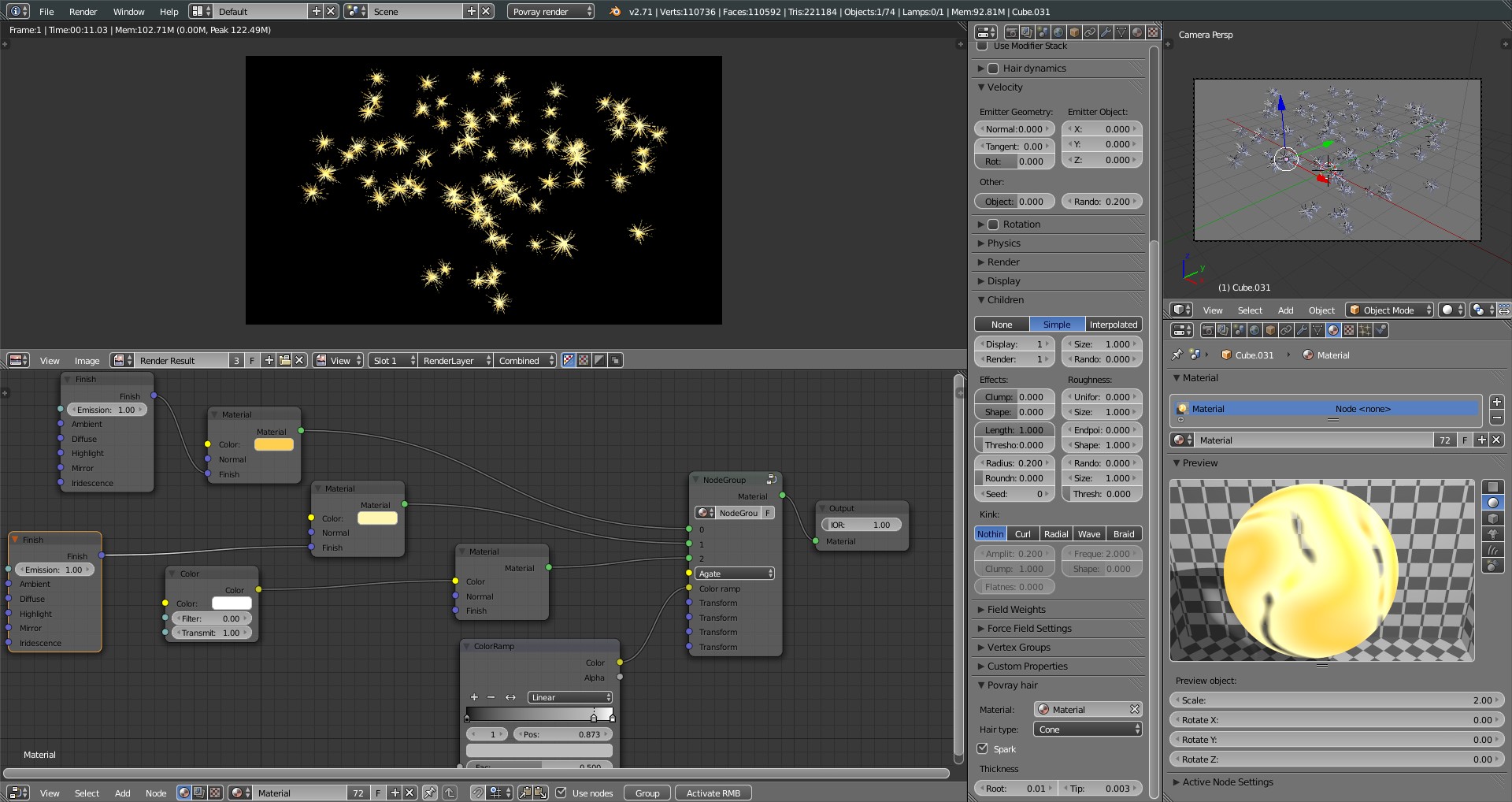Switch node editor to texture nodes icon
Screen dimensions: 1512x802
pos(214,793)
